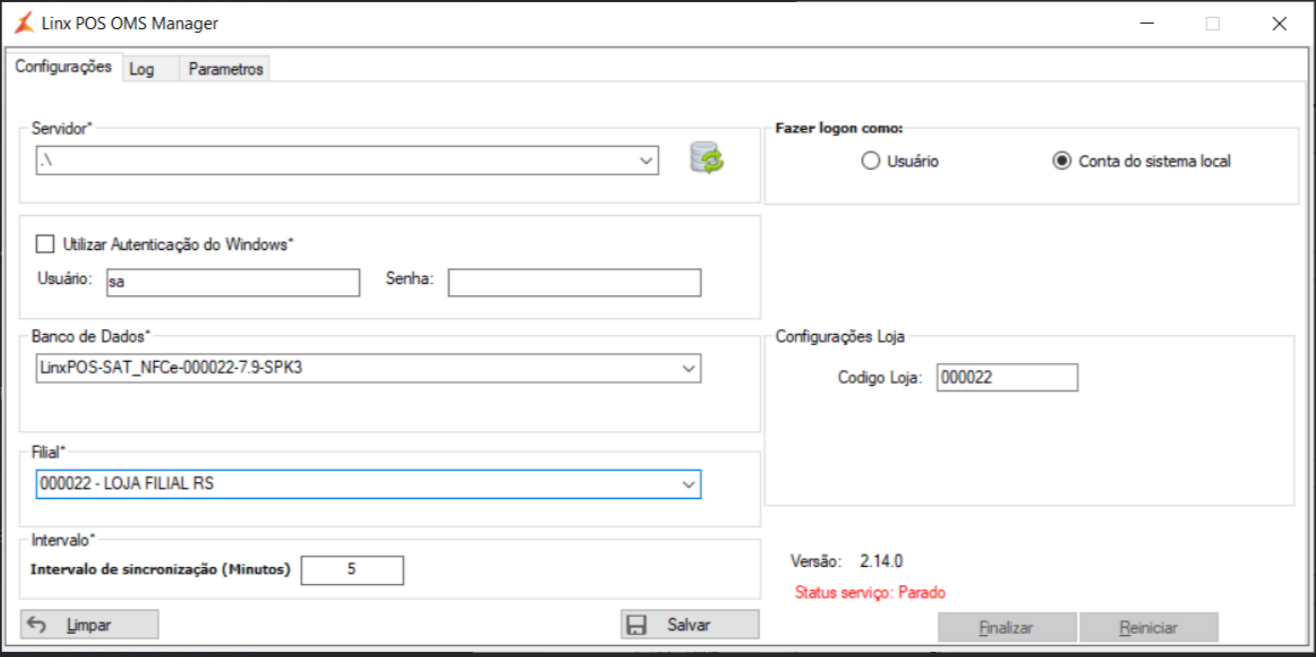Focus the Senha password field
This screenshot has width=1316, height=657.
click(x=574, y=283)
